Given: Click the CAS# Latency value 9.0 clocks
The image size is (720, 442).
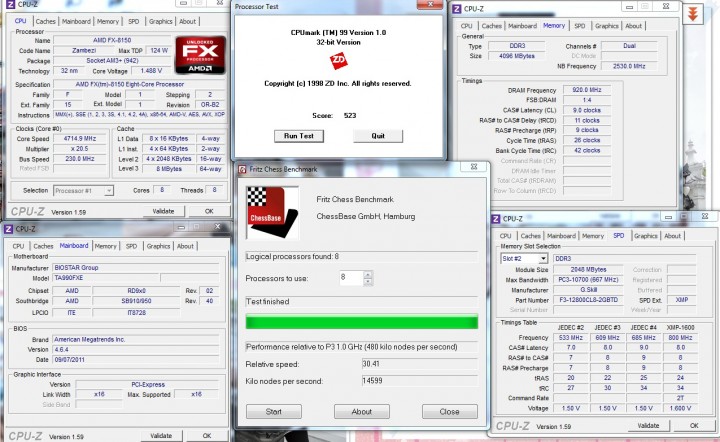Looking at the screenshot, I should coord(587,110).
